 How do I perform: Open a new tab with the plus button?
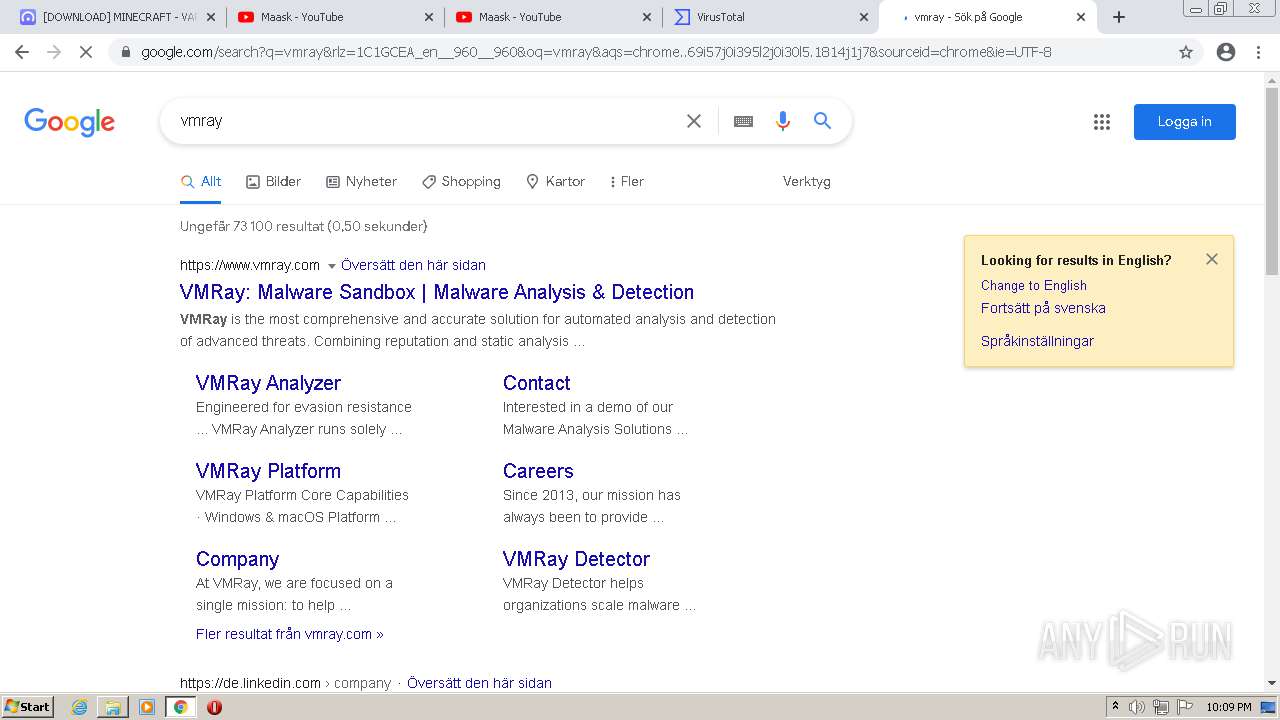tap(1119, 17)
